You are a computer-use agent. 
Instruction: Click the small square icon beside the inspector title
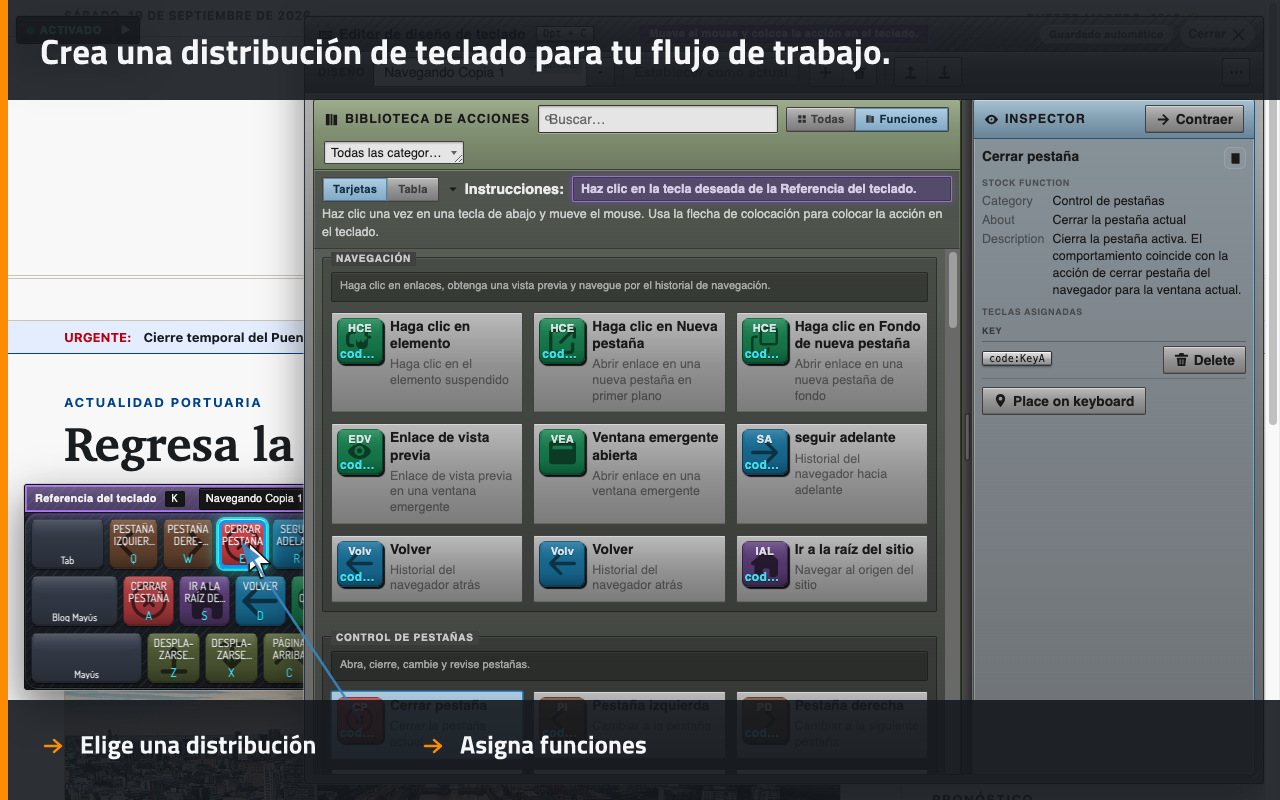1235,158
